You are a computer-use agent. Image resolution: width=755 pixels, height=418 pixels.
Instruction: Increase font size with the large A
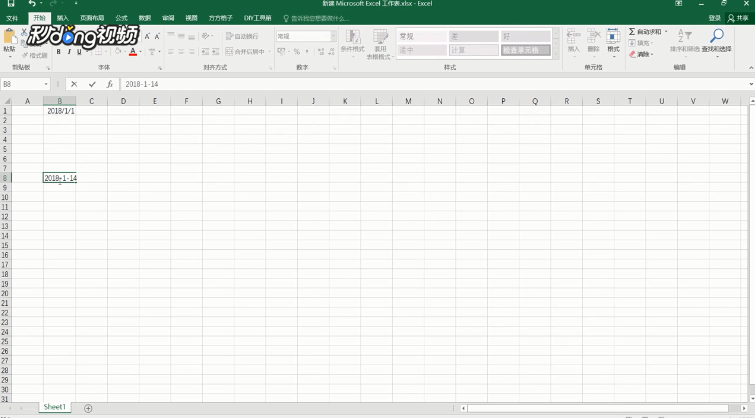tap(147, 36)
